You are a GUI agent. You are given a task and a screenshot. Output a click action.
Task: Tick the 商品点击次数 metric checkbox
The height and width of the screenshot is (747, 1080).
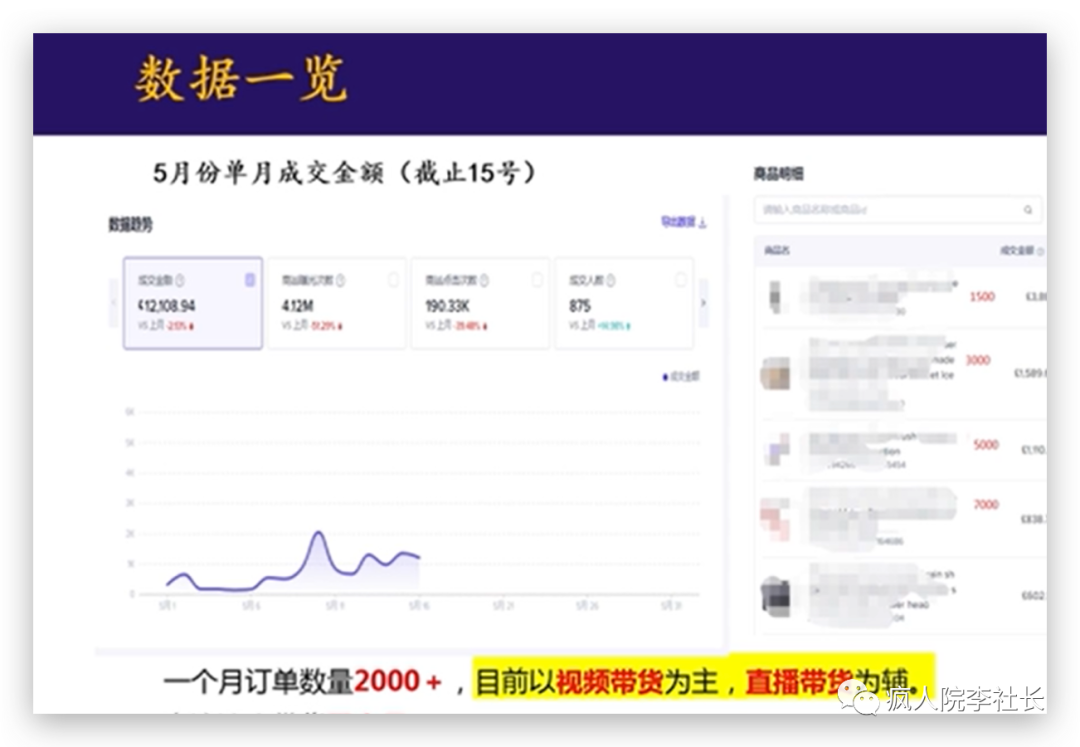(537, 281)
